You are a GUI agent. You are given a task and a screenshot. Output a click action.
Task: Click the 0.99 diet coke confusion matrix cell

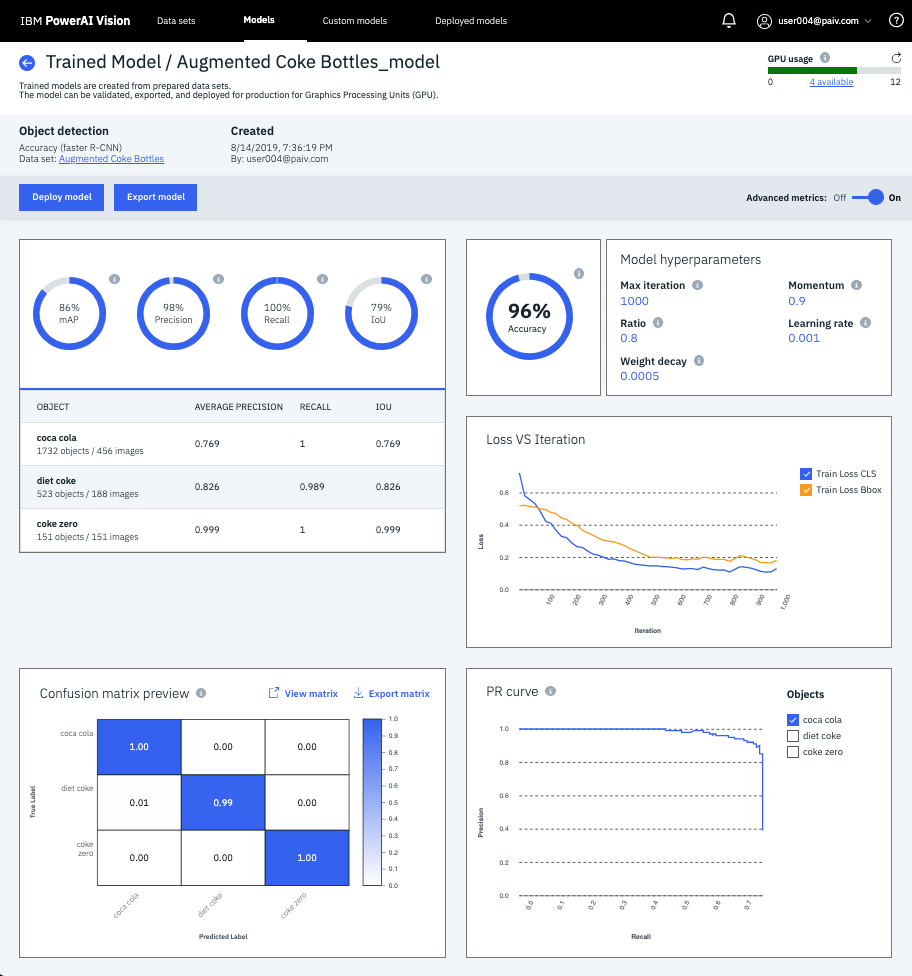[223, 802]
